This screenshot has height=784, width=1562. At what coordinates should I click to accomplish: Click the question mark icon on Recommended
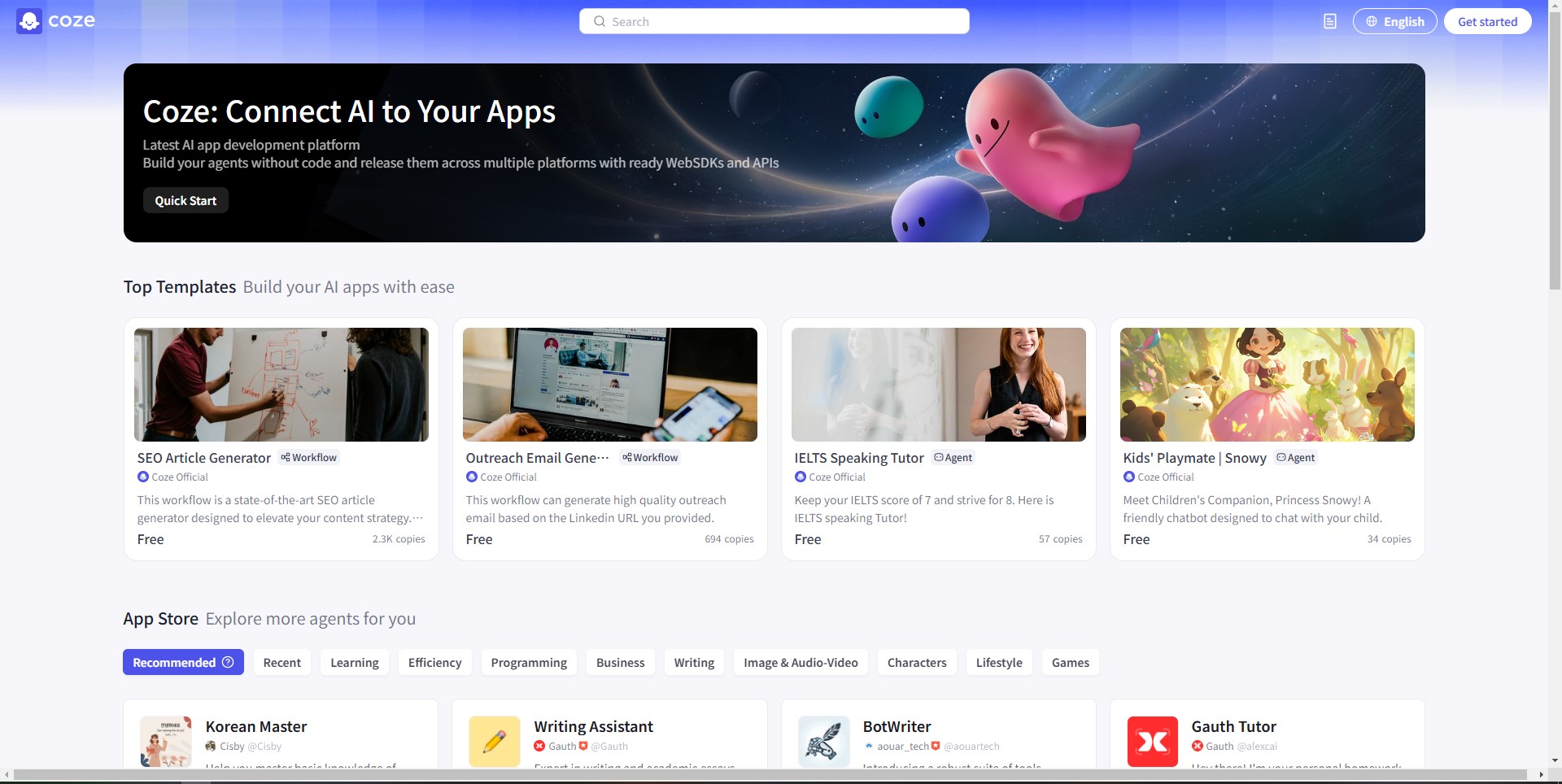pyautogui.click(x=228, y=662)
